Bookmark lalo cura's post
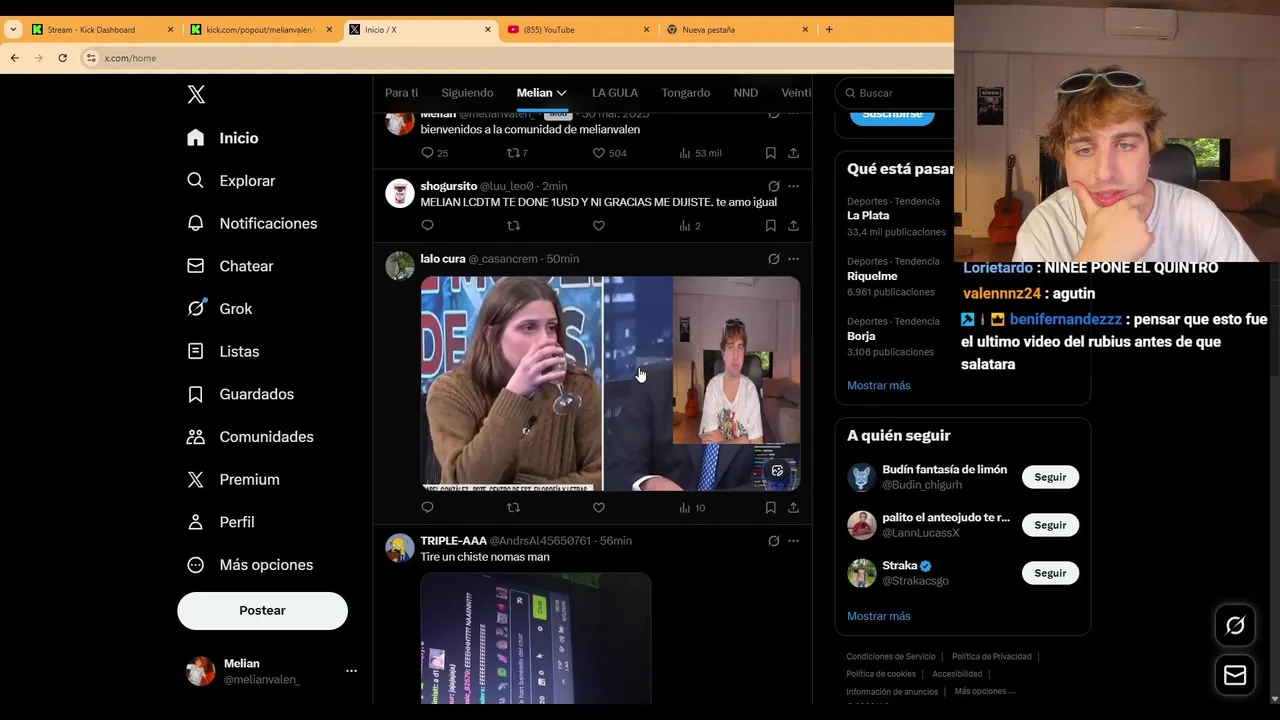Image resolution: width=1280 pixels, height=720 pixels. [x=770, y=508]
